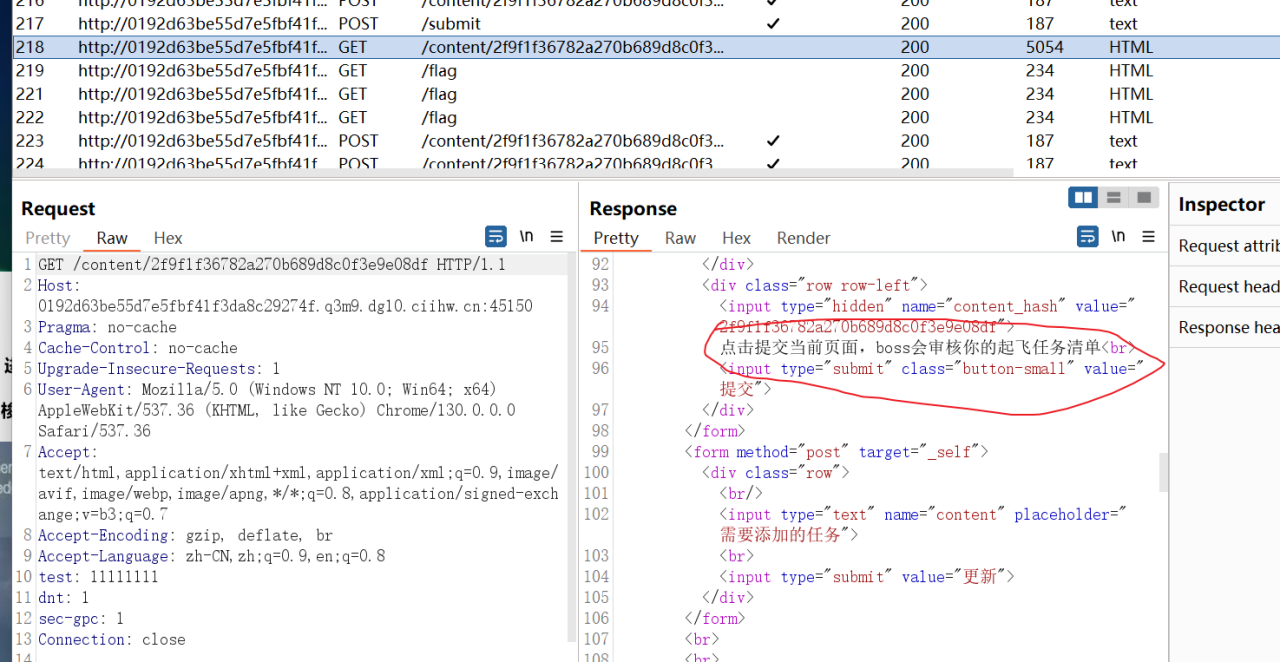The width and height of the screenshot is (1280, 662).
Task: Toggle word wrap icon in Request panel
Action: (495, 237)
